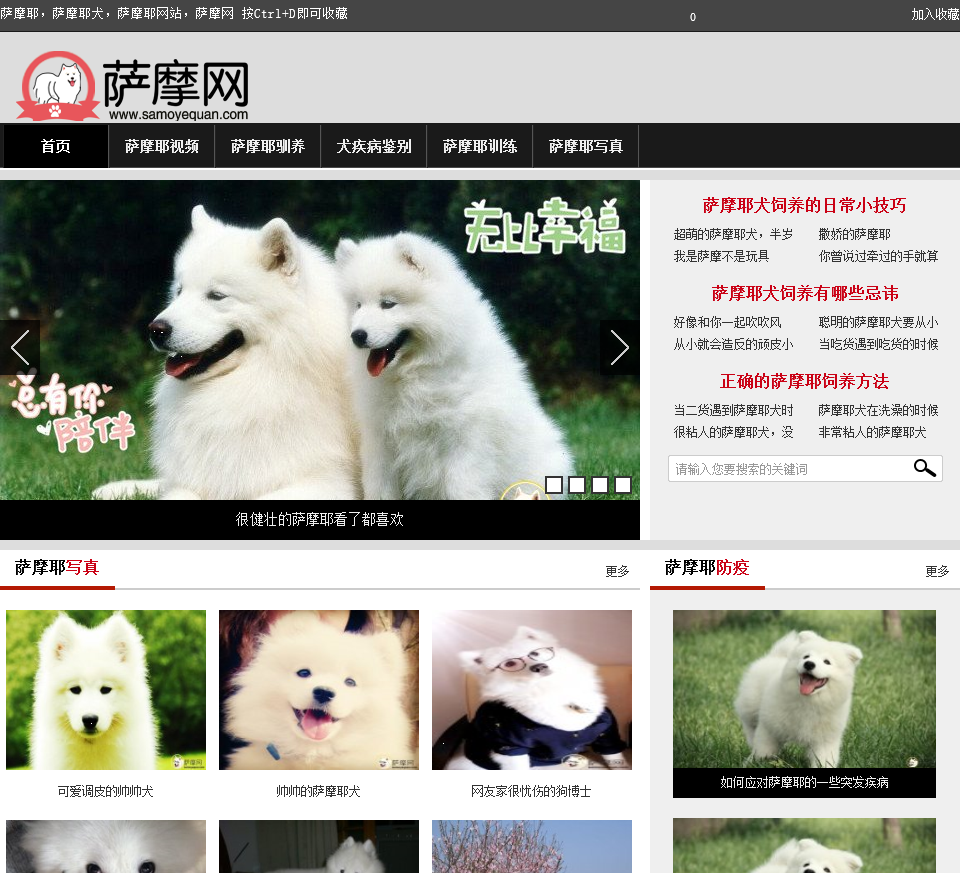Click caption 帅帅的萨摩耶犬
This screenshot has height=873, width=960.
(318, 791)
